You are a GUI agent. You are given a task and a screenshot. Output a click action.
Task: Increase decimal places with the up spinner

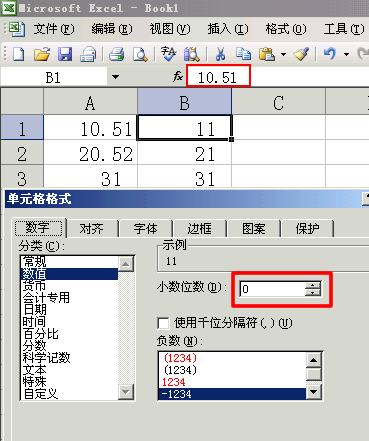(x=313, y=285)
